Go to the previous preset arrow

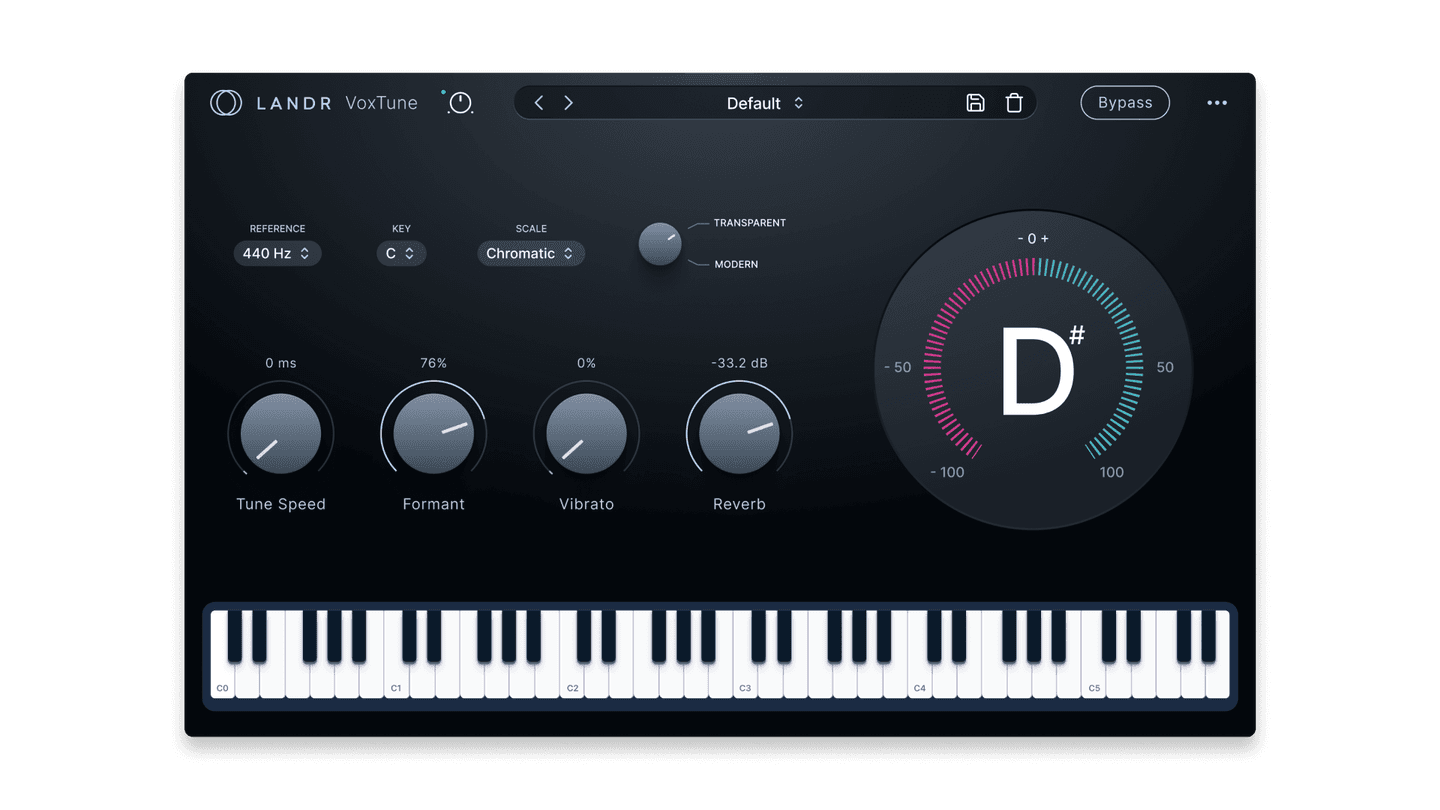pos(538,102)
